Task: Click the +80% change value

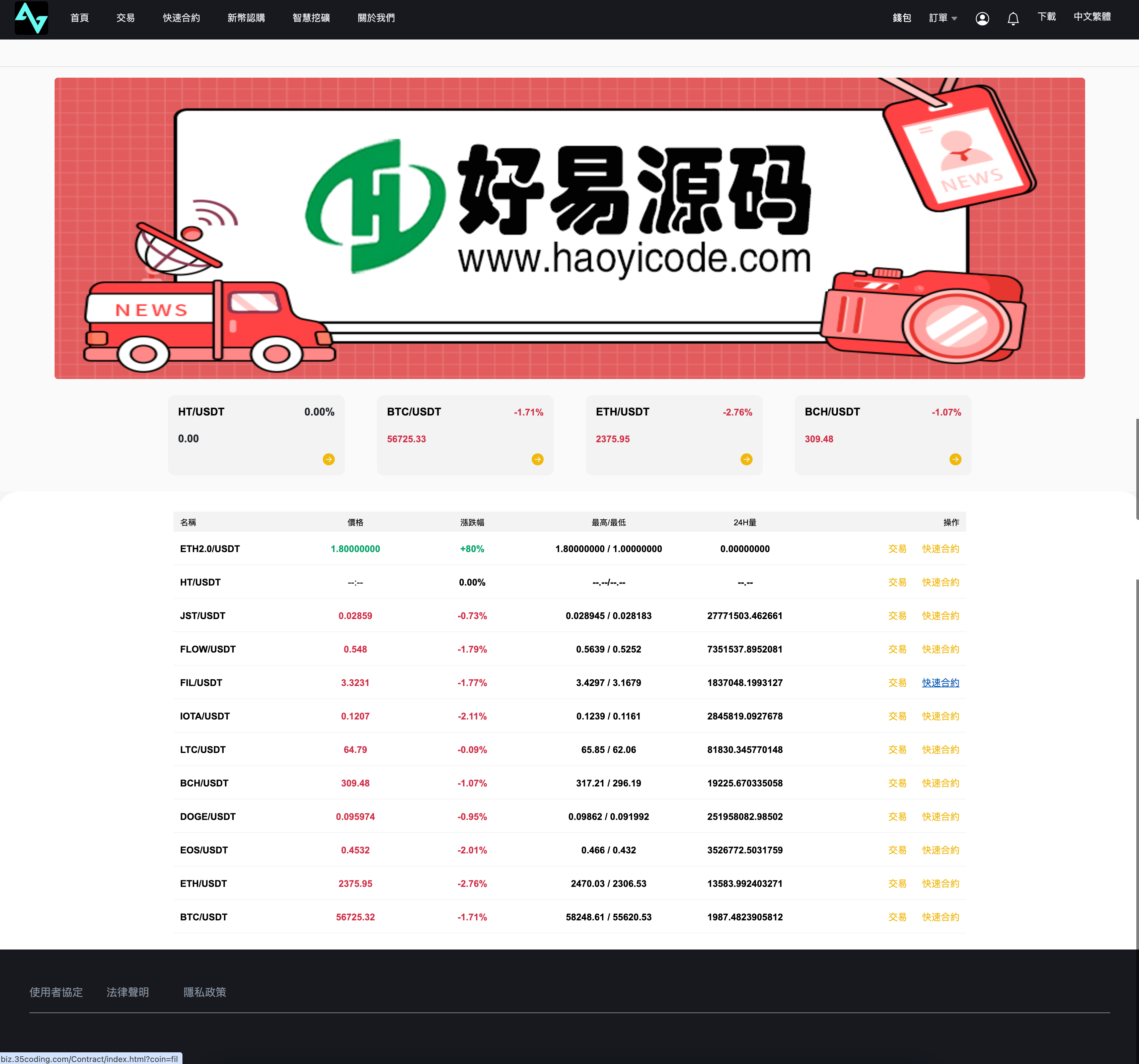Action: (x=472, y=549)
